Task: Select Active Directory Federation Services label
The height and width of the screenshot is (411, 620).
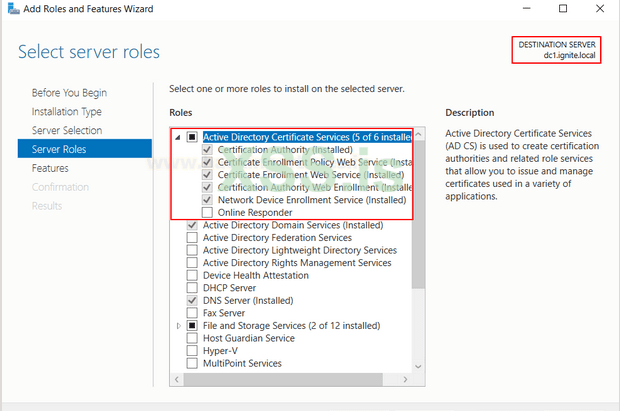Action: [x=277, y=238]
